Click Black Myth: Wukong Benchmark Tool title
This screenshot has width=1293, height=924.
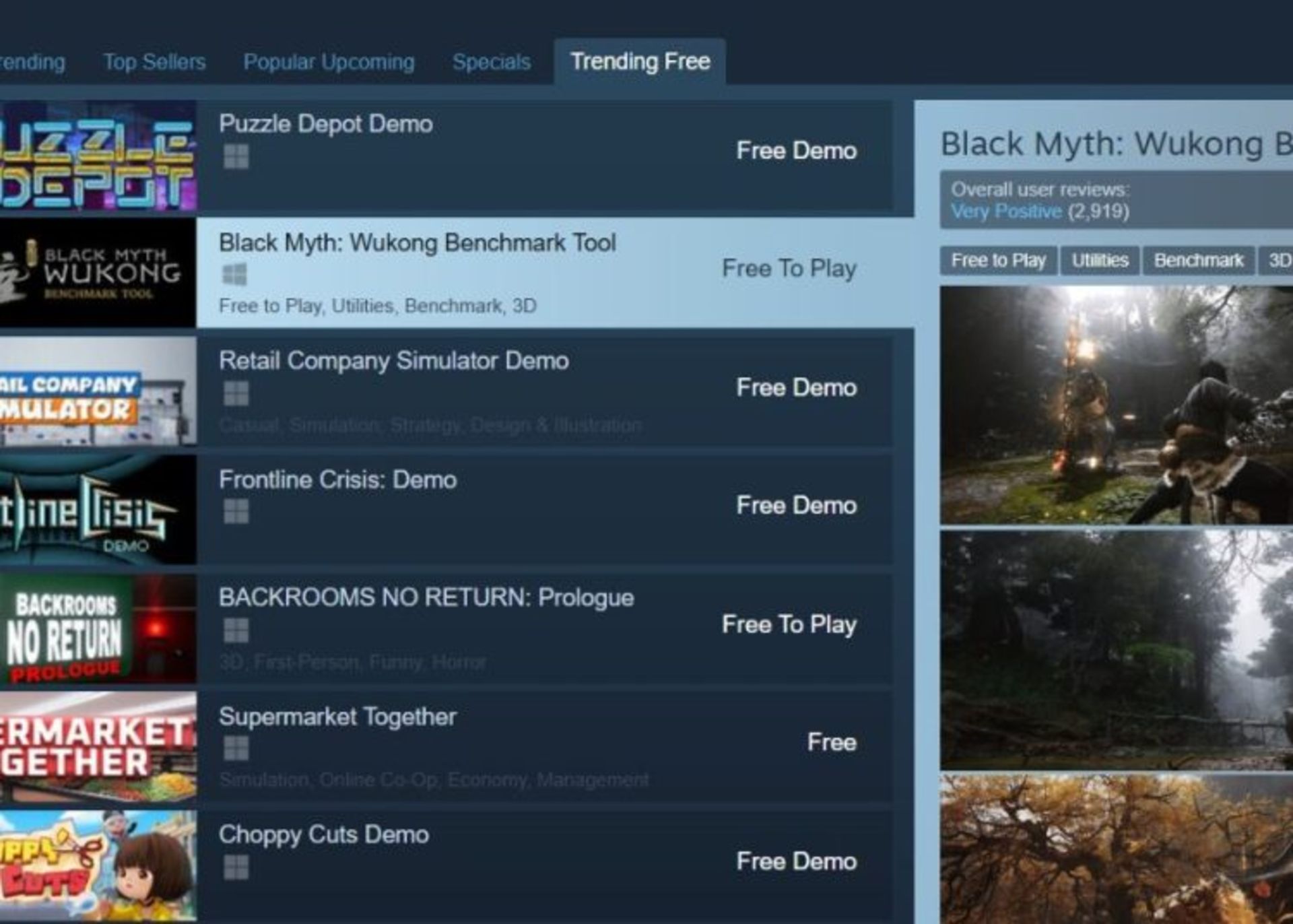click(418, 243)
